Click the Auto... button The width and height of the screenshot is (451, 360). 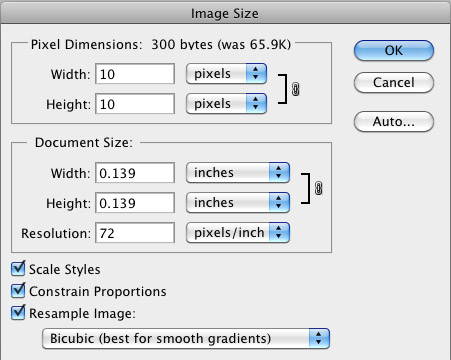[394, 122]
